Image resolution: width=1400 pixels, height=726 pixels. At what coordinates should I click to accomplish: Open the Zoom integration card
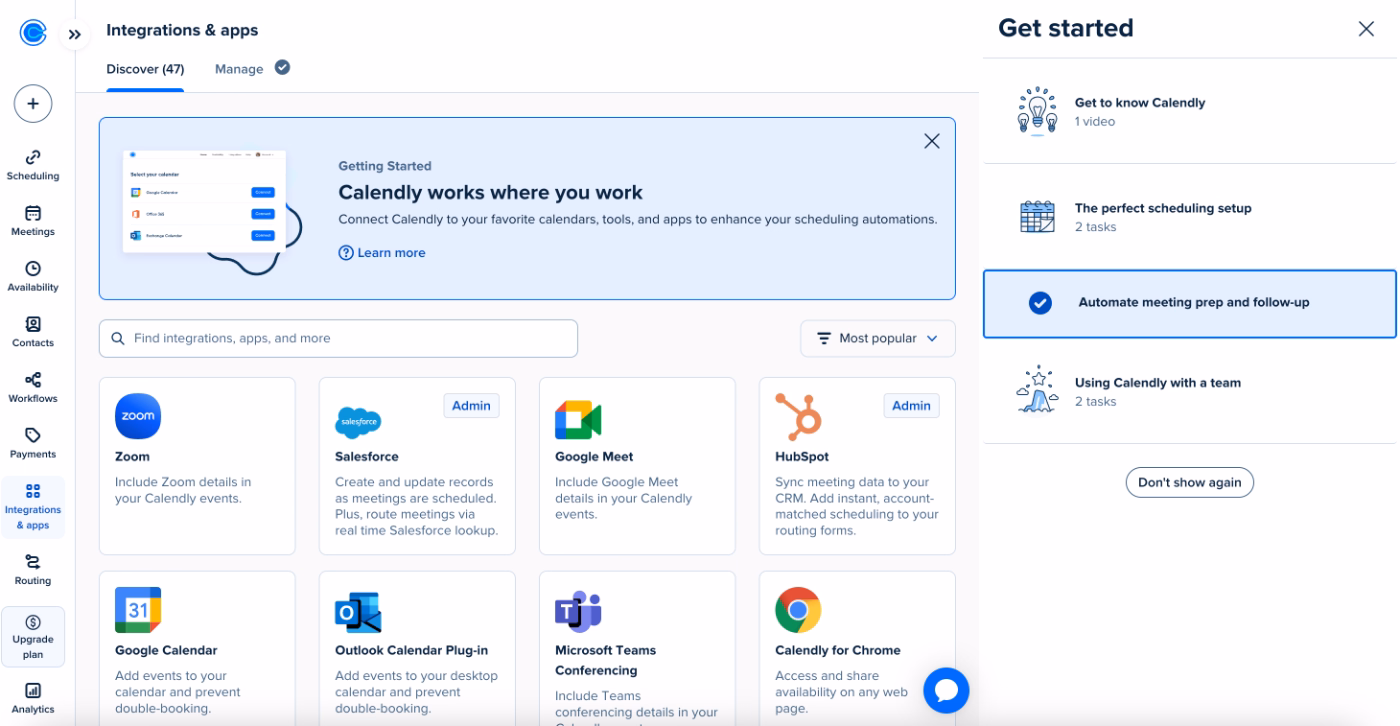tap(197, 466)
